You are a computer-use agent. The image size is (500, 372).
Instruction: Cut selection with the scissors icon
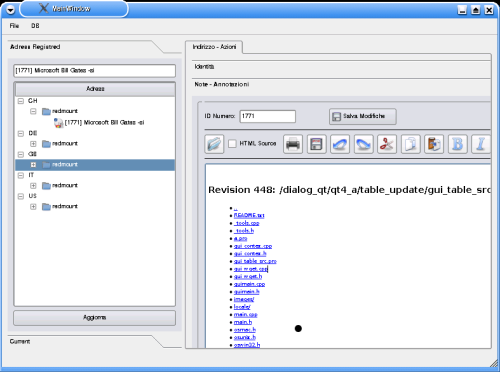point(387,144)
